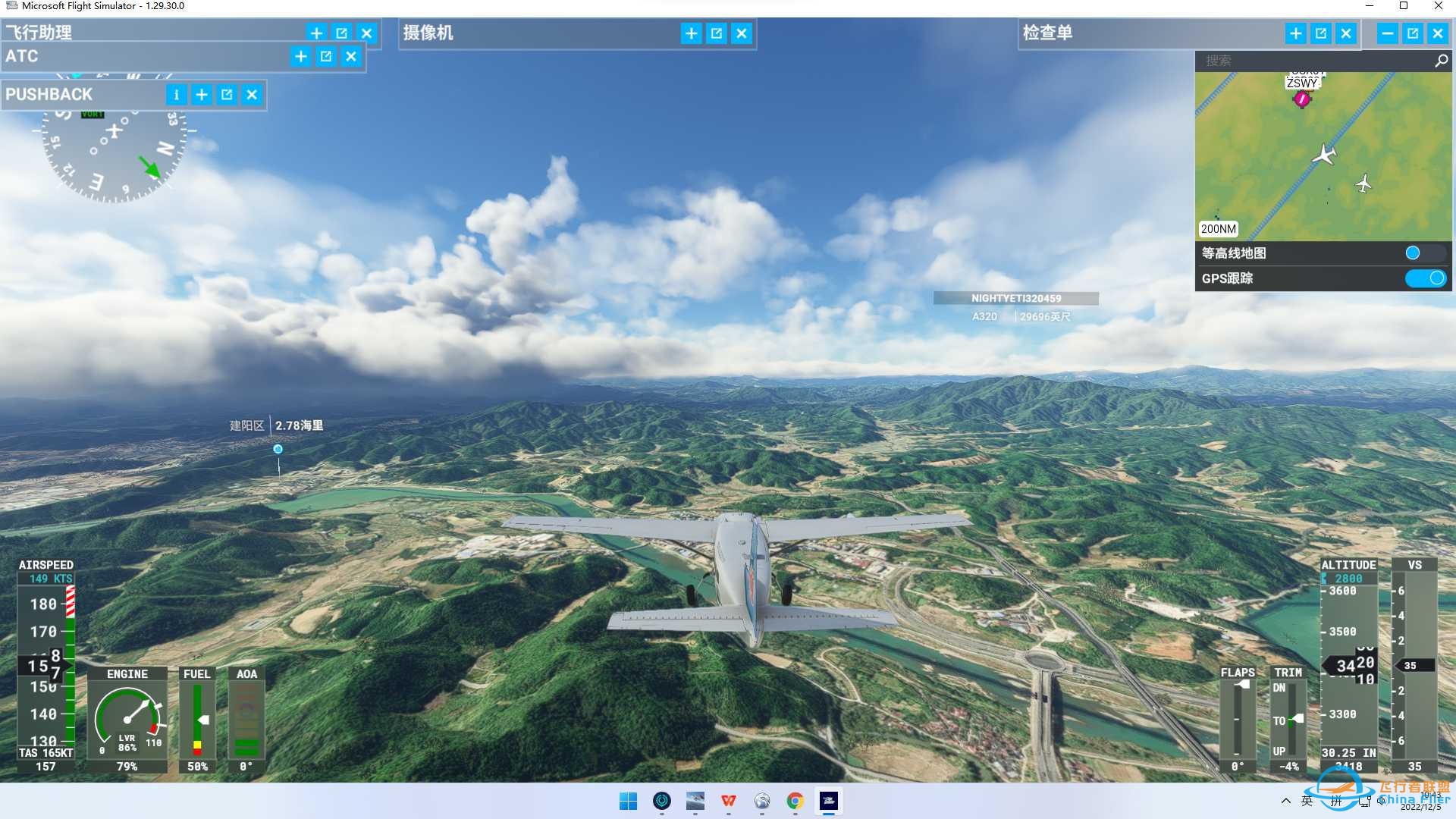Screen dimensions: 1456x819
Task: Open the Windows Start menu
Action: [x=629, y=801]
